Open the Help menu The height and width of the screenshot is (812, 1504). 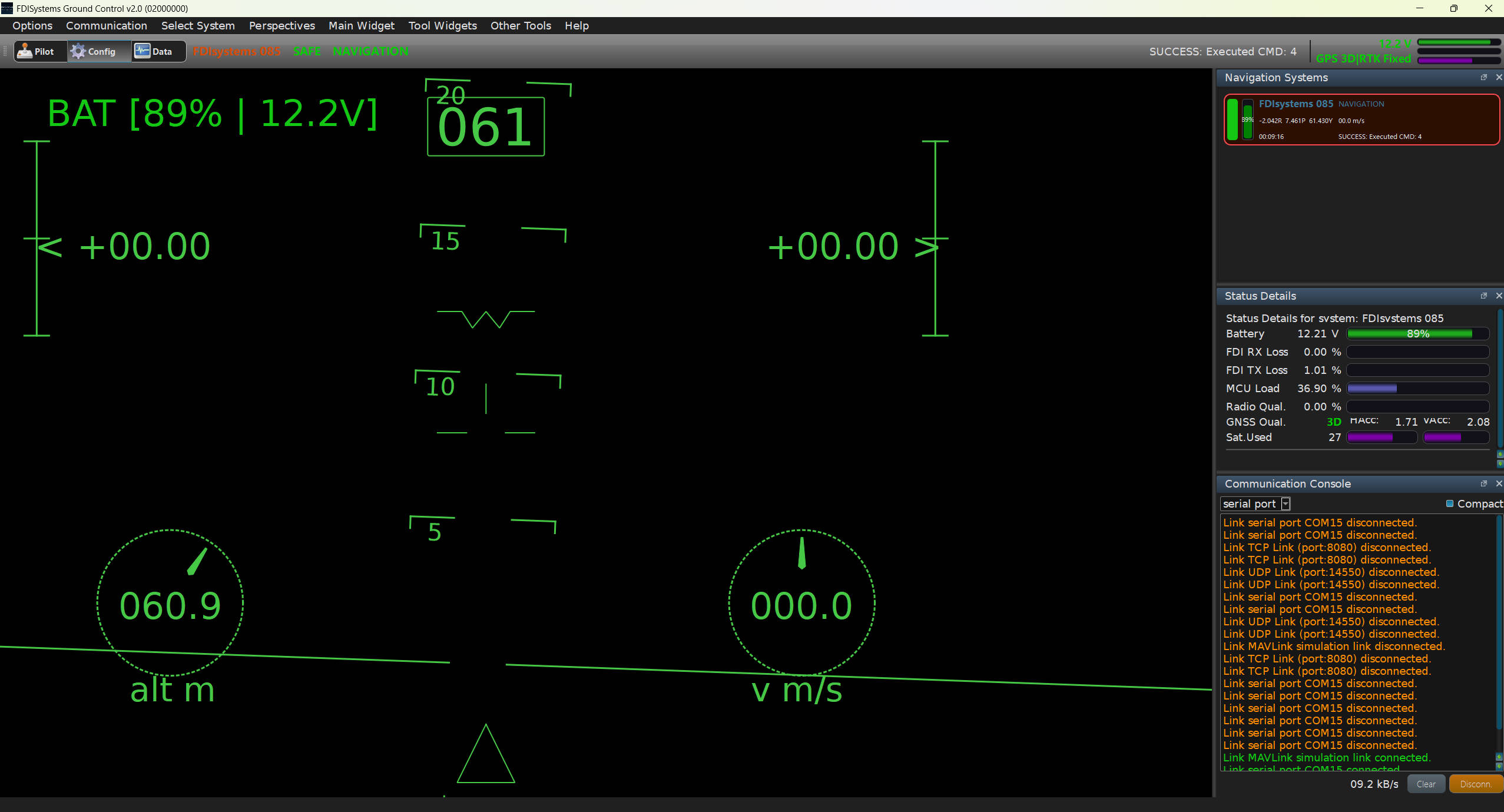pyautogui.click(x=577, y=25)
